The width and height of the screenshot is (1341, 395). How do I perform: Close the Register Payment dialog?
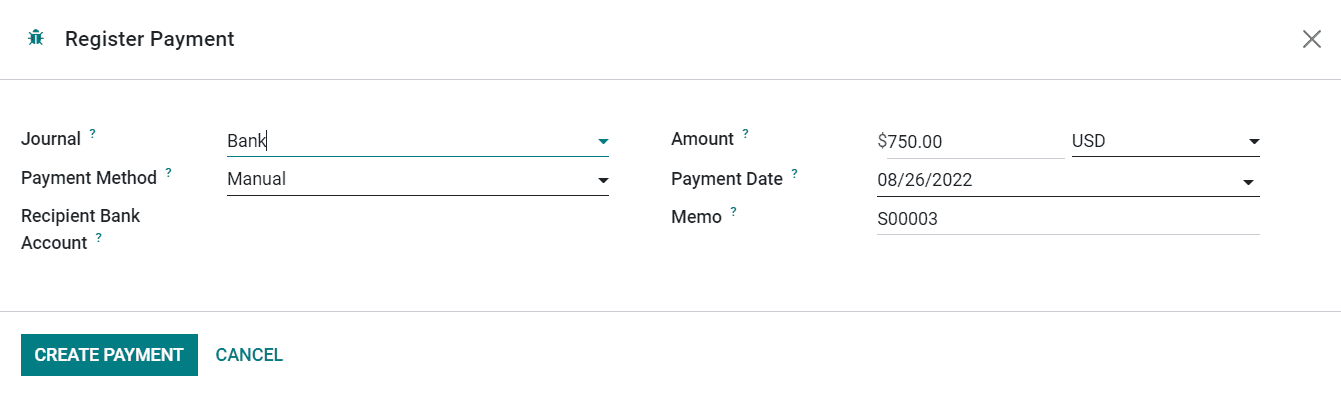(1311, 39)
